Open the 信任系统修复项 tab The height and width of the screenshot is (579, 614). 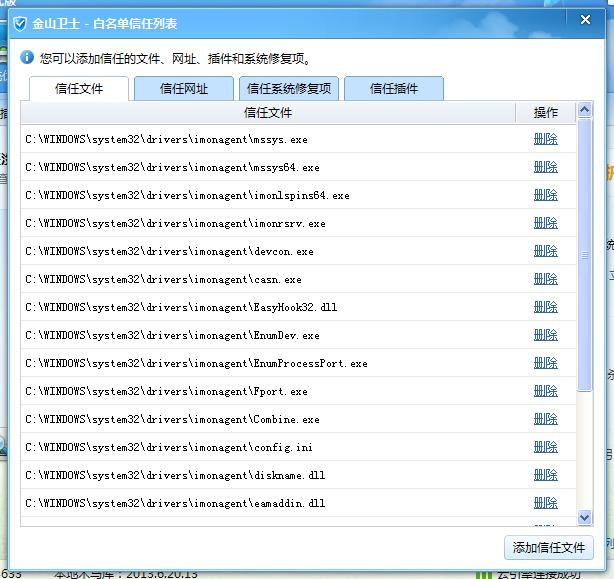pyautogui.click(x=289, y=88)
